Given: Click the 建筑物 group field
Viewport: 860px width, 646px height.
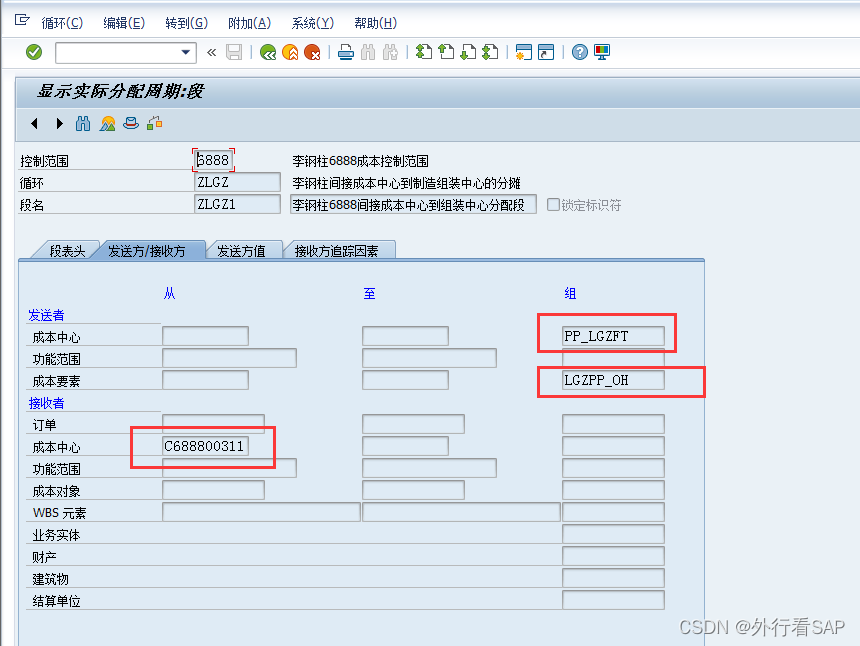Looking at the screenshot, I should click(613, 577).
